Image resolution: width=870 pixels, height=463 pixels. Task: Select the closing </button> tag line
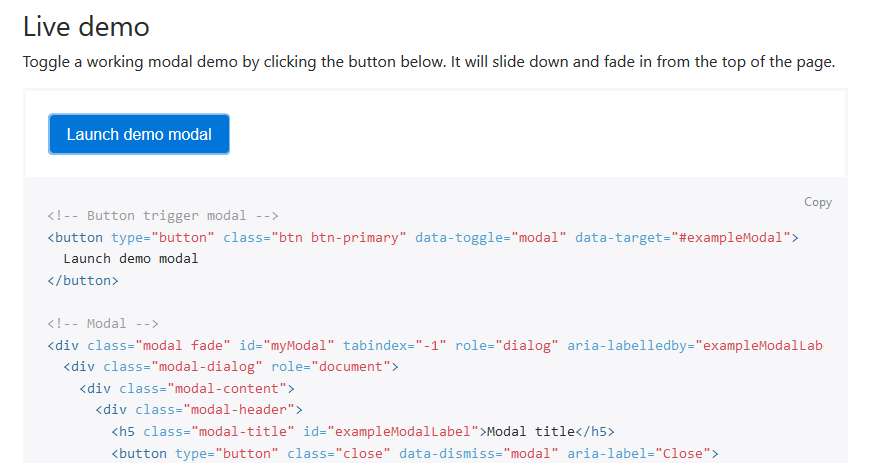coord(83,280)
